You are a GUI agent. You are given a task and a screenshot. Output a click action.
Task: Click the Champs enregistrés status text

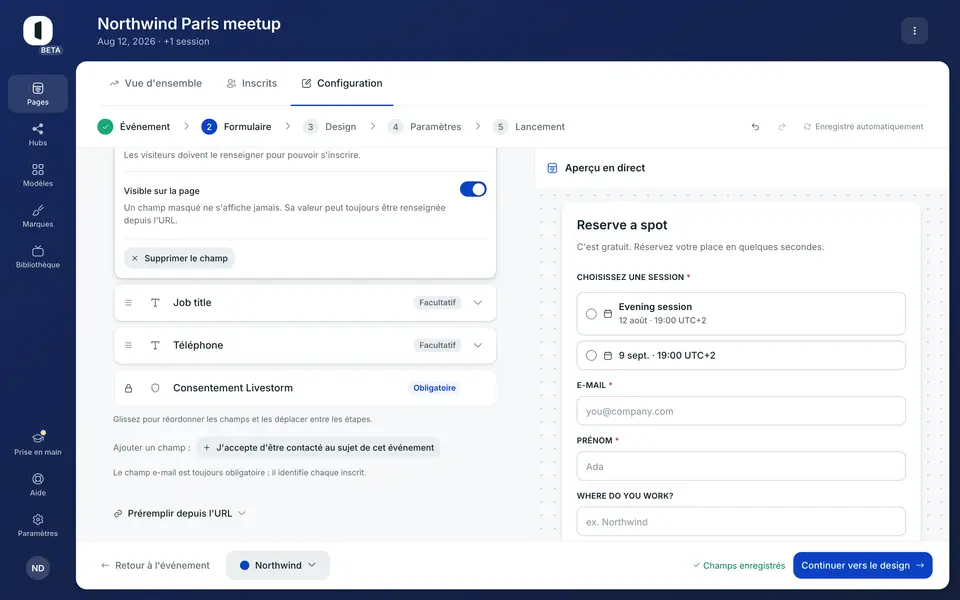[x=739, y=565]
